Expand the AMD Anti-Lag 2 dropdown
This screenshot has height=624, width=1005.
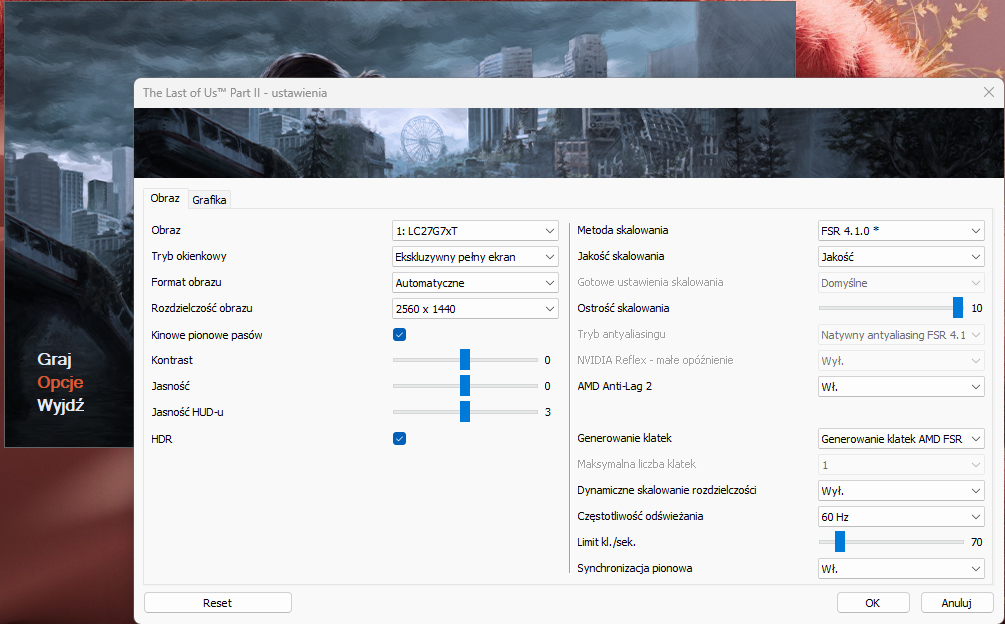pos(900,386)
